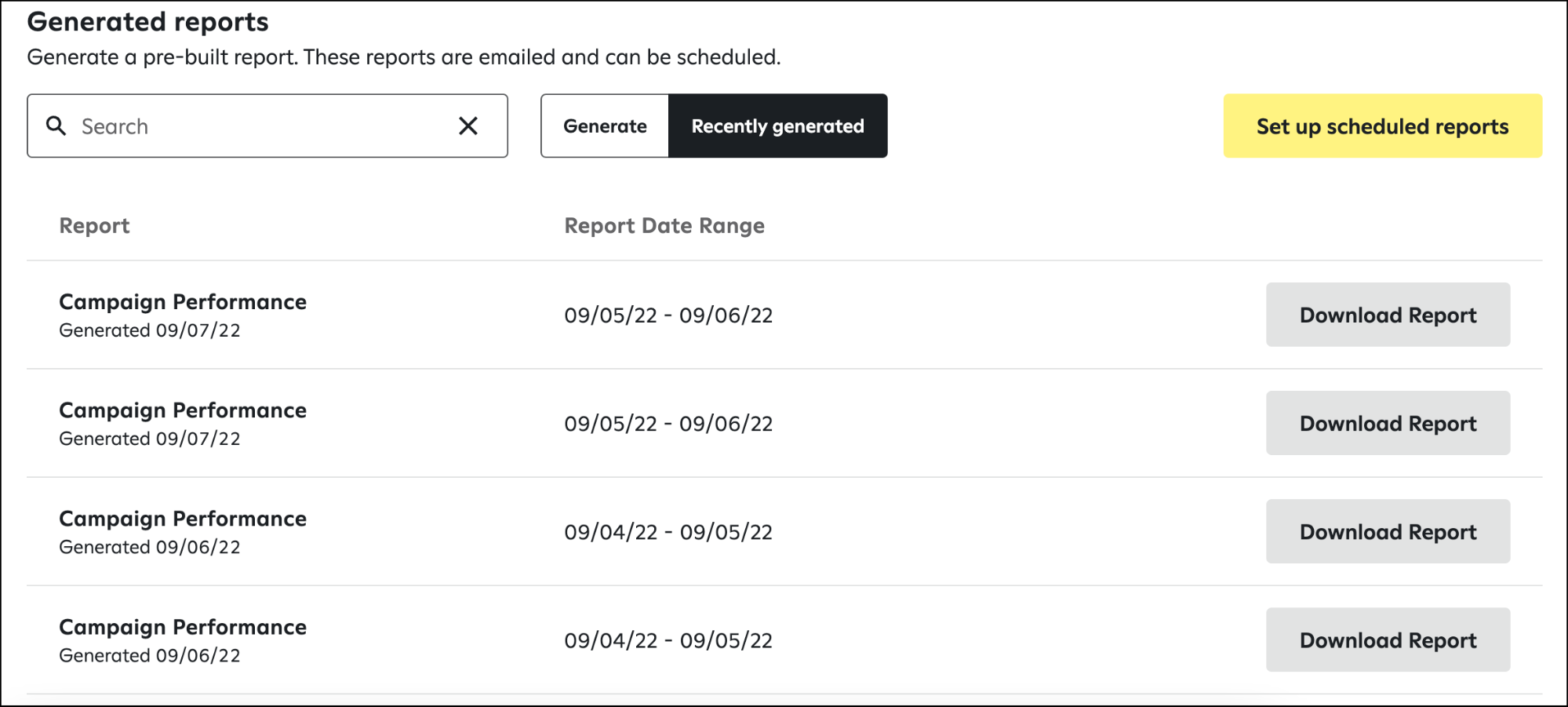Screen dimensions: 1568x707
Task: Focus the Search reports input field
Action: pyautogui.click(x=267, y=126)
